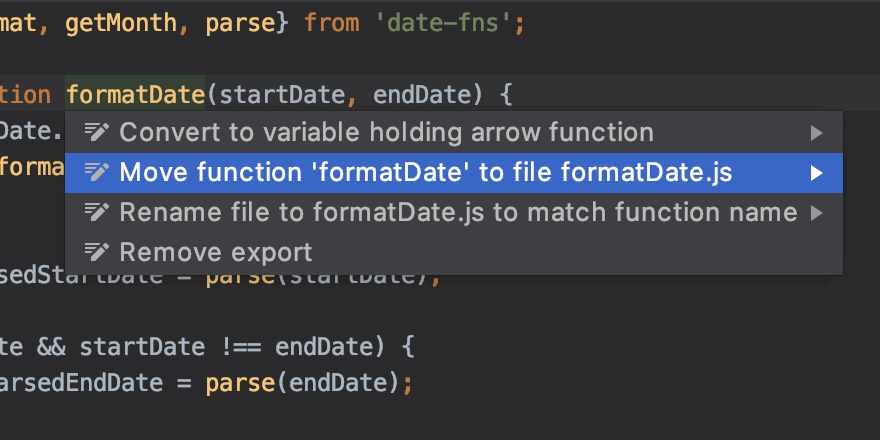The width and height of the screenshot is (880, 440).
Task: Open submenu arrow of highlighted 'Move function' entry
Action: tap(817, 172)
